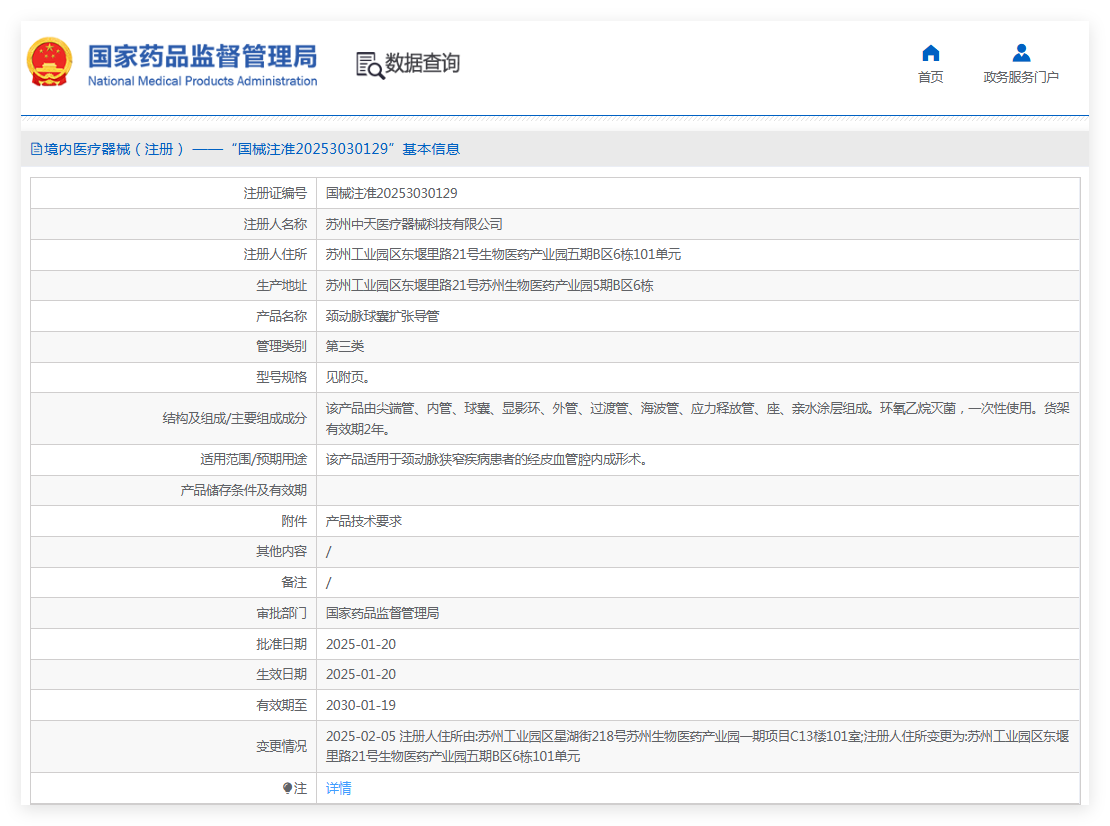Open the 详情 link
The width and height of the screenshot is (1110, 826).
point(338,788)
